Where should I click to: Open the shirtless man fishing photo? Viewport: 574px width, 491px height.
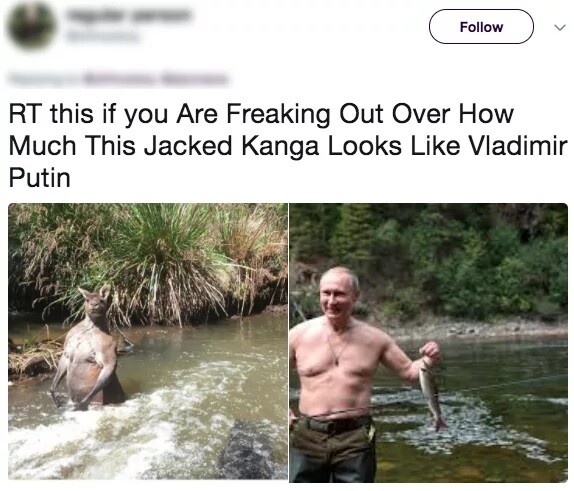[429, 343]
